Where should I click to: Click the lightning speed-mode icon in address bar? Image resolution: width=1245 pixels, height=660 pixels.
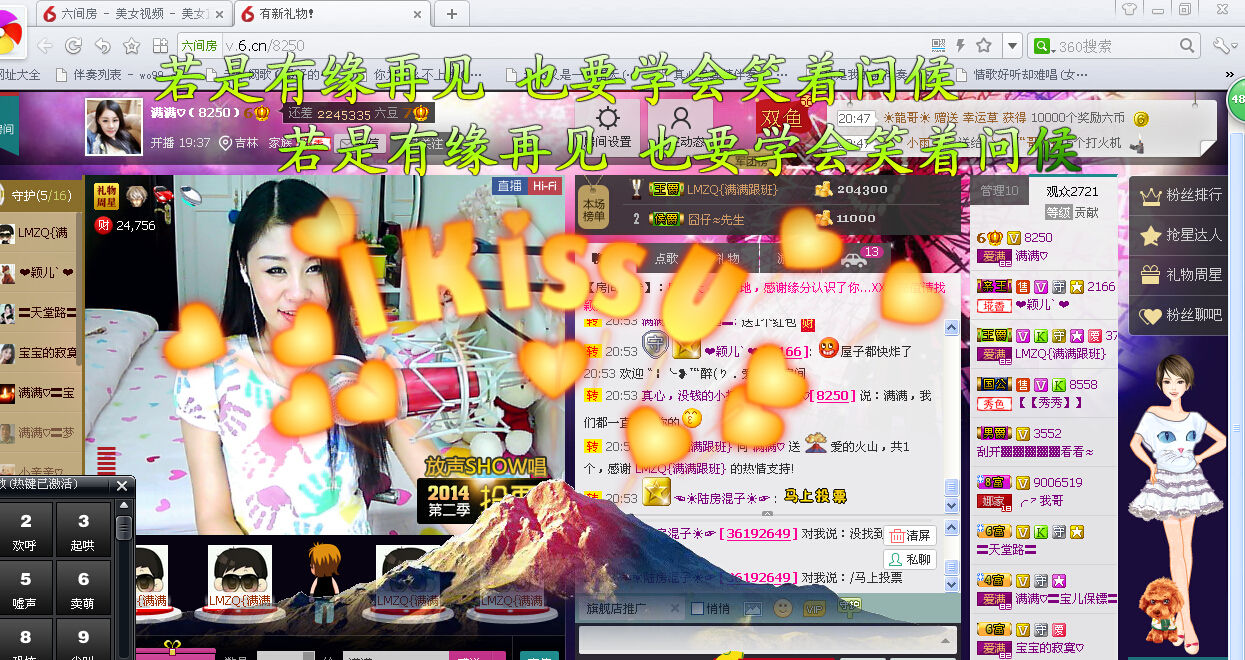tap(961, 45)
